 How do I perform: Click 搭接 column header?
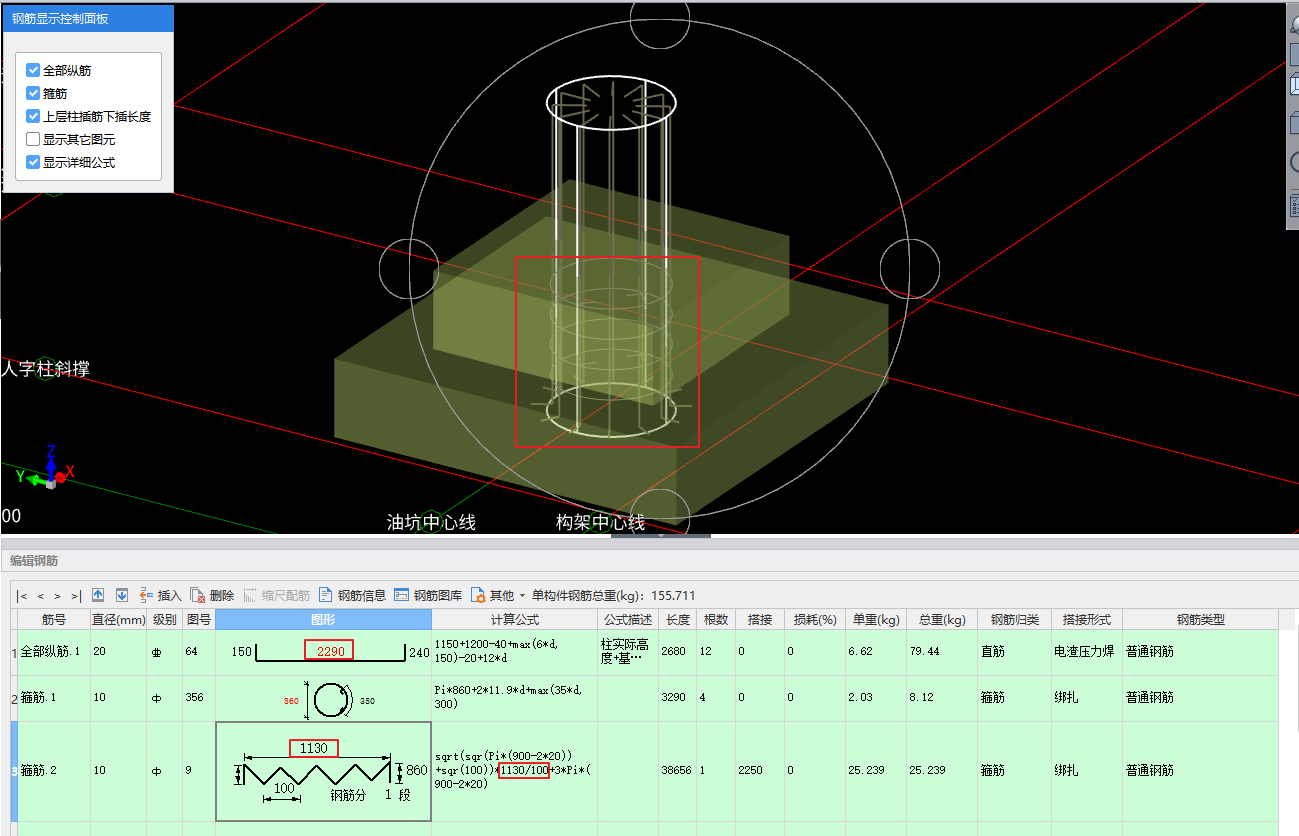[x=759, y=620]
